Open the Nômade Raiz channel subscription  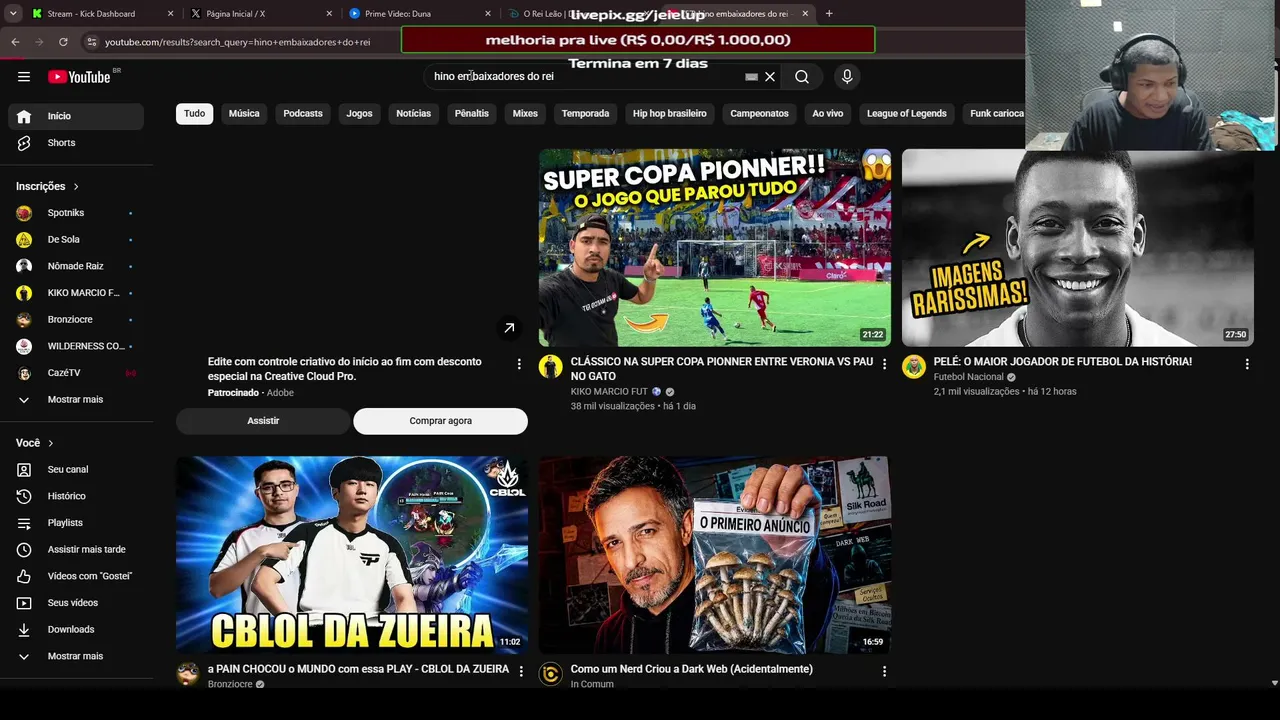76,266
